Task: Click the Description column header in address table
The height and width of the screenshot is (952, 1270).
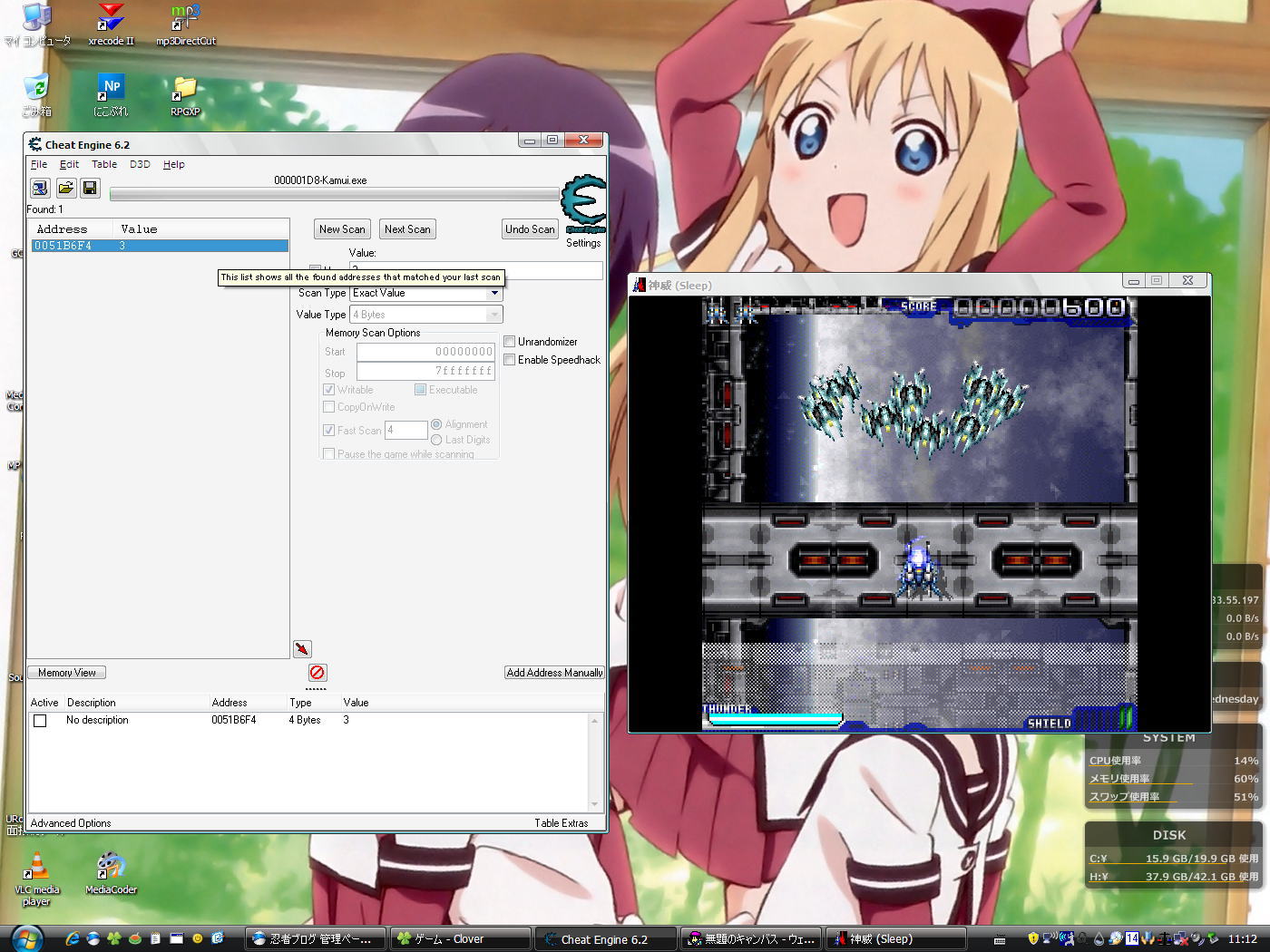Action: tap(92, 703)
